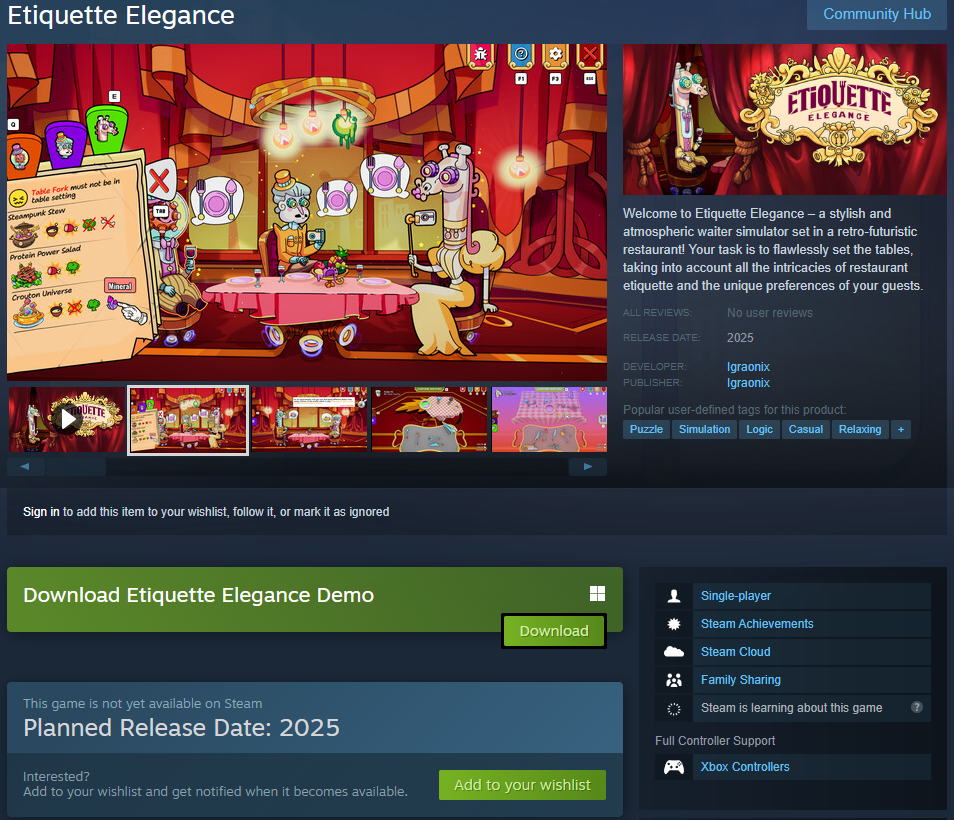Open the main screenshot of the restaurant scene

click(x=307, y=212)
